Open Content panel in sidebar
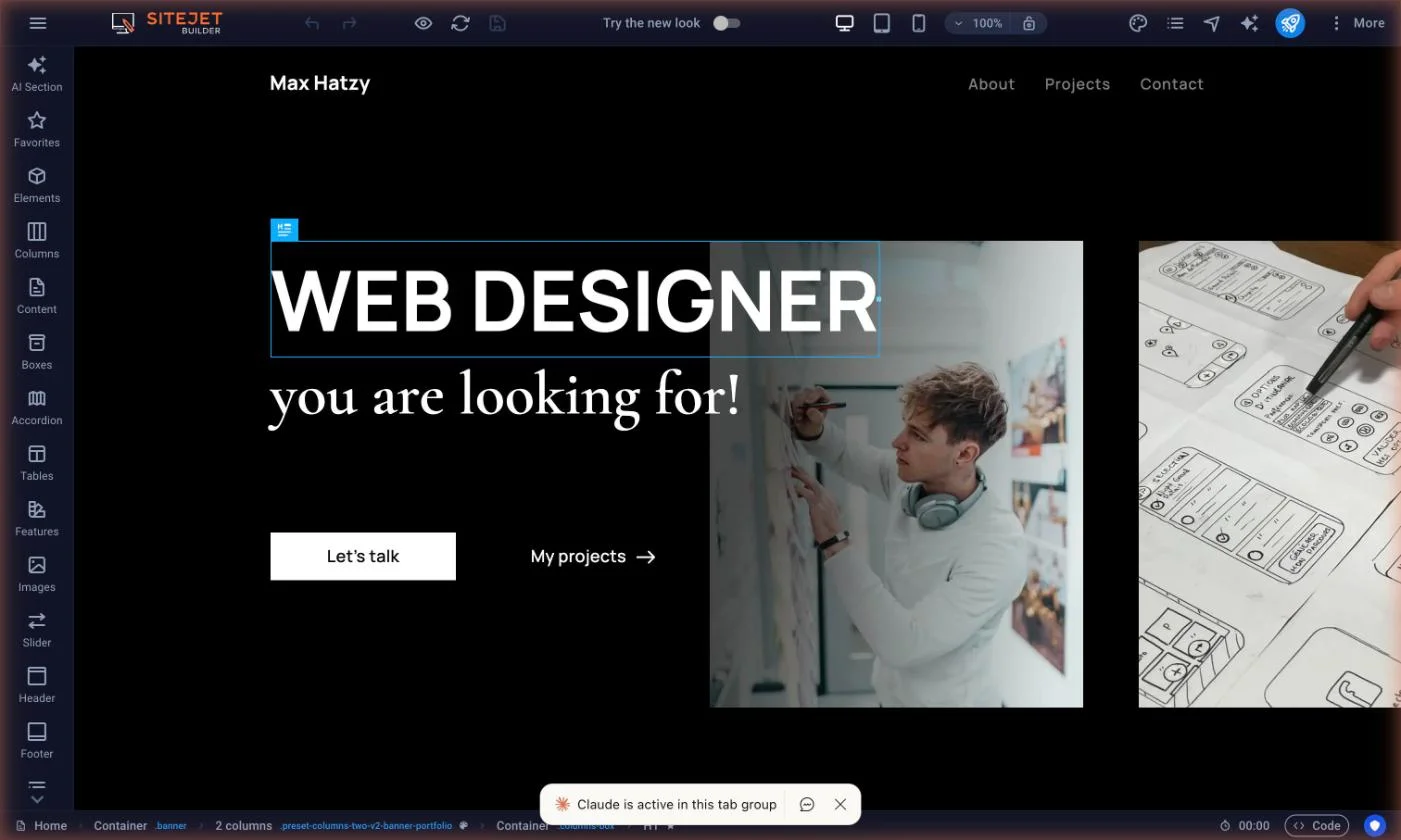 pos(37,296)
